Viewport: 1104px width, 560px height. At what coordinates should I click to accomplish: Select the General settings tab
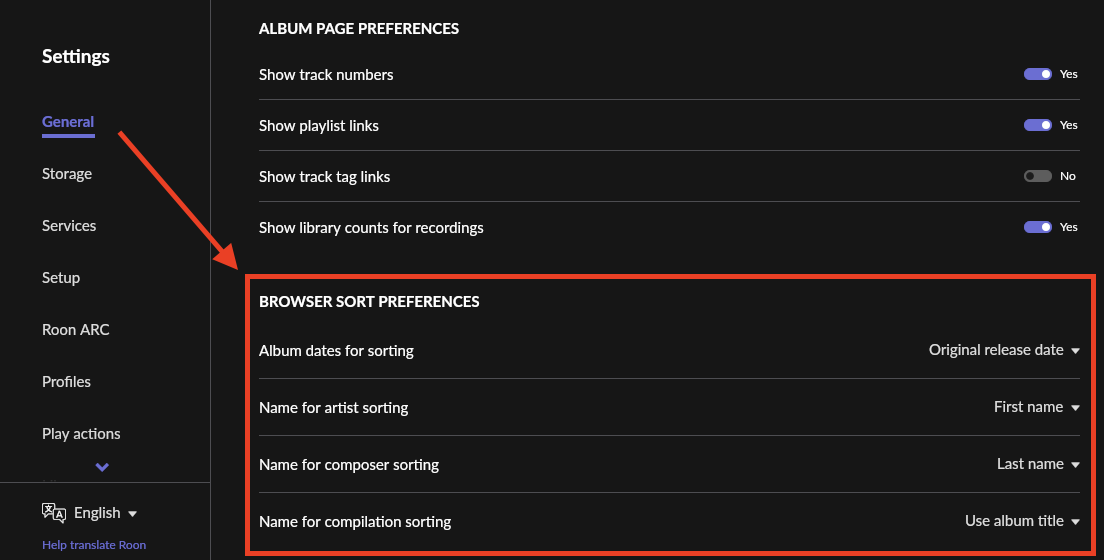pos(68,122)
